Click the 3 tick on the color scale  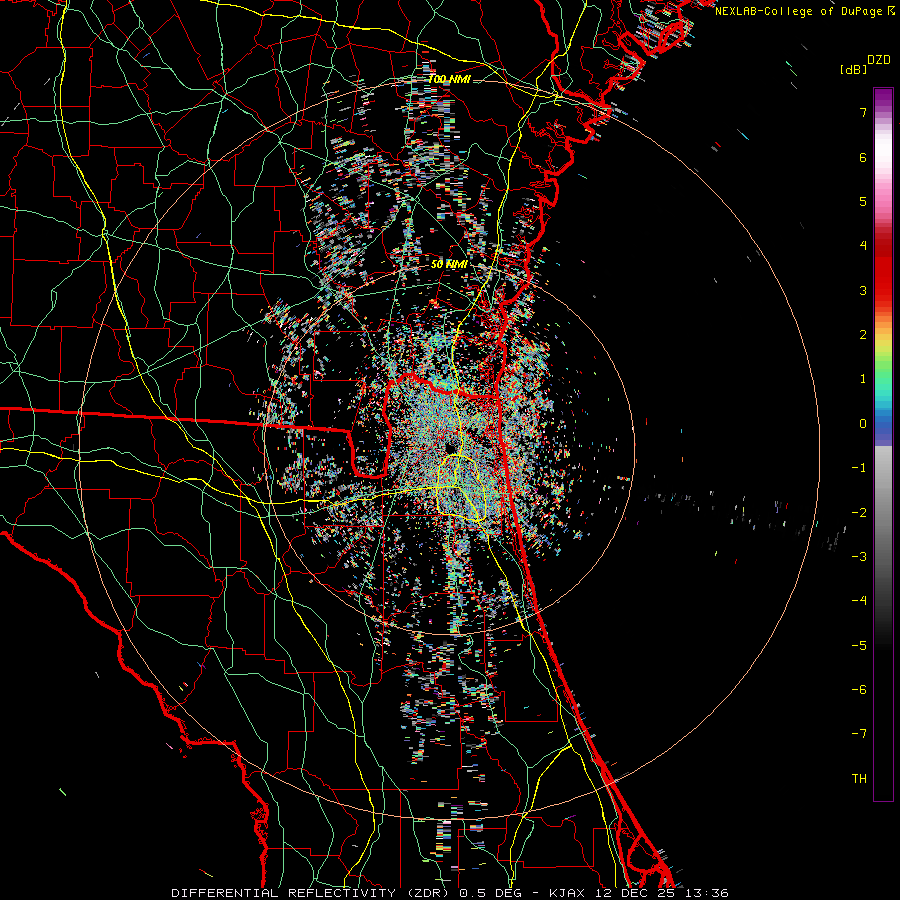(863, 290)
